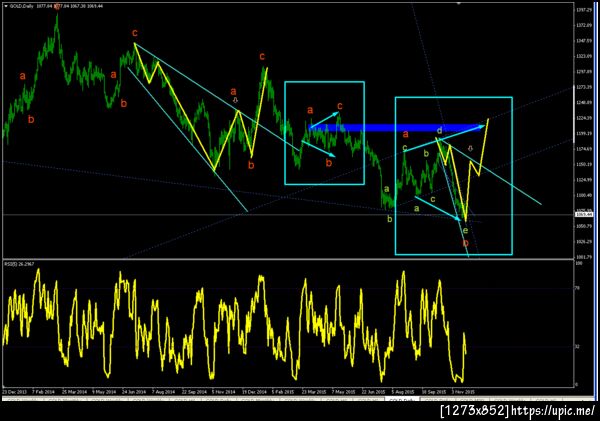Click the 3 Nov 2015 date label
Image resolution: width=600 pixels, height=421 pixels.
coord(463,392)
